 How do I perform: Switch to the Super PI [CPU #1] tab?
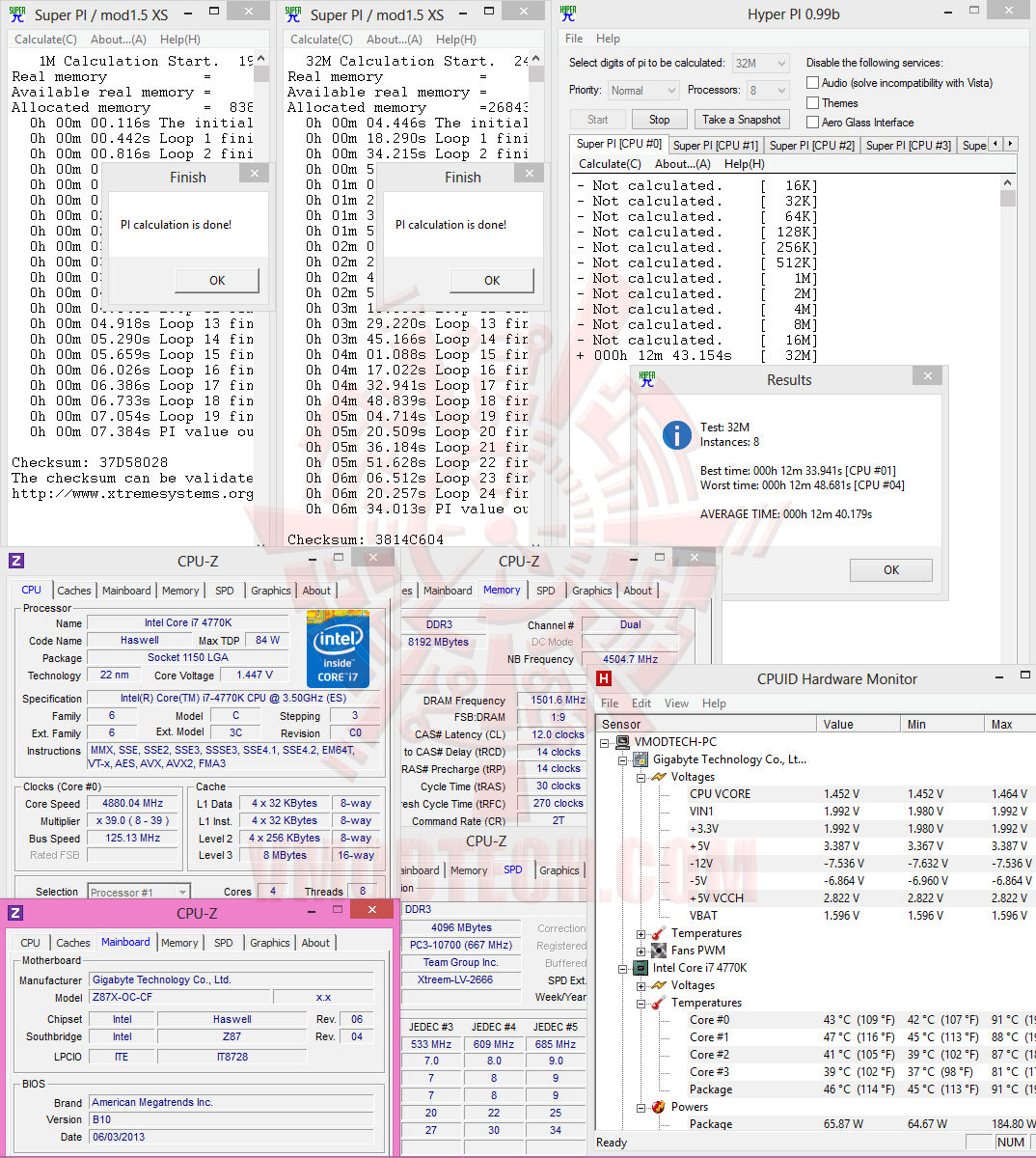click(716, 145)
